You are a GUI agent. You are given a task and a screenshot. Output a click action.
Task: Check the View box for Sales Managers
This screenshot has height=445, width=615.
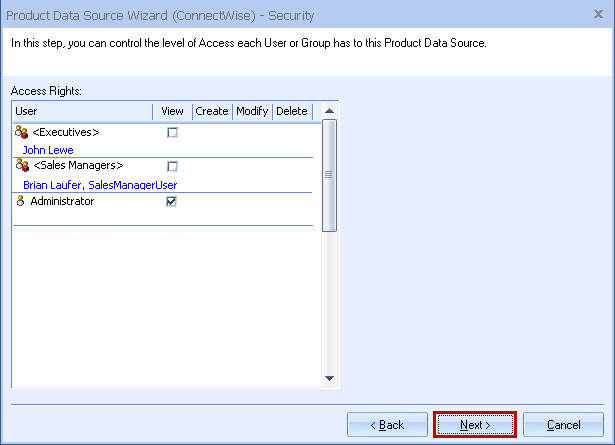click(172, 166)
